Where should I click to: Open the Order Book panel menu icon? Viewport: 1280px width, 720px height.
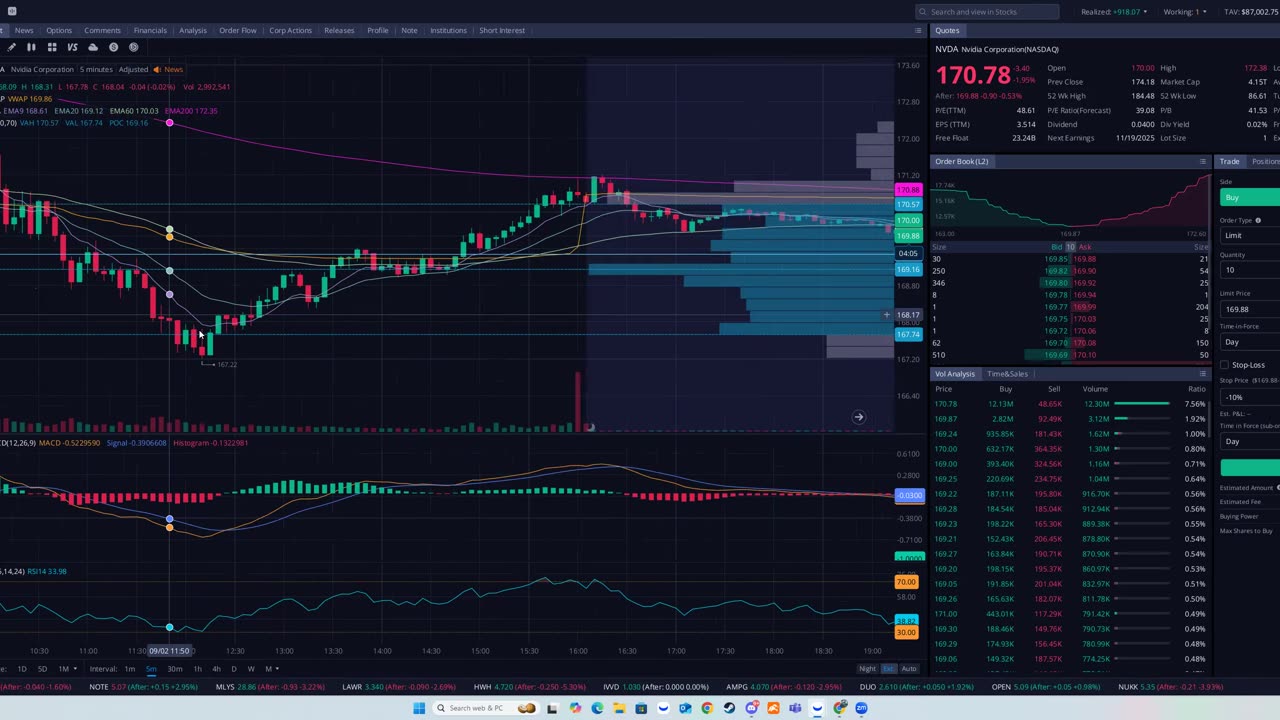click(1203, 161)
